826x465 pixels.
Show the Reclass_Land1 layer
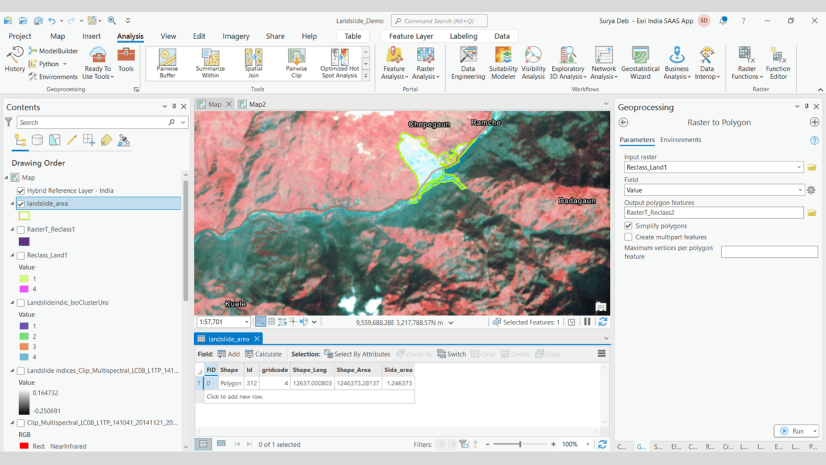(21, 255)
